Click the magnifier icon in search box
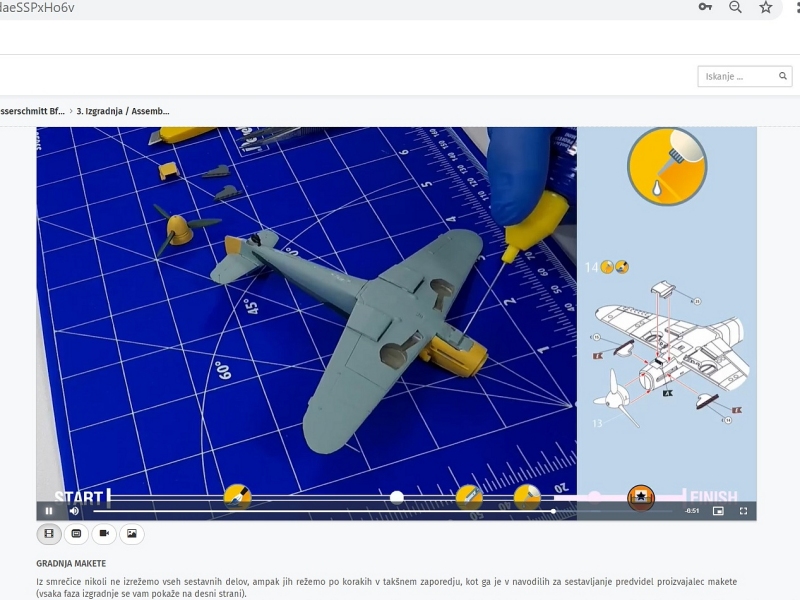This screenshot has height=600, width=800. [782, 76]
